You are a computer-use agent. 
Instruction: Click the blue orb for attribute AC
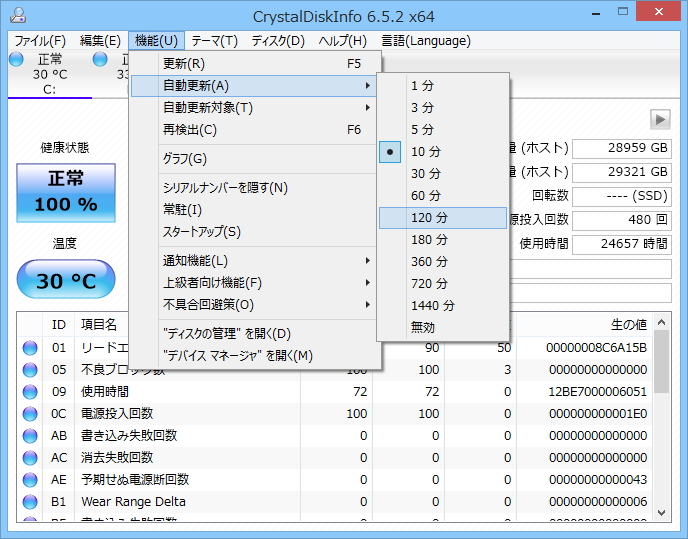(x=30, y=457)
